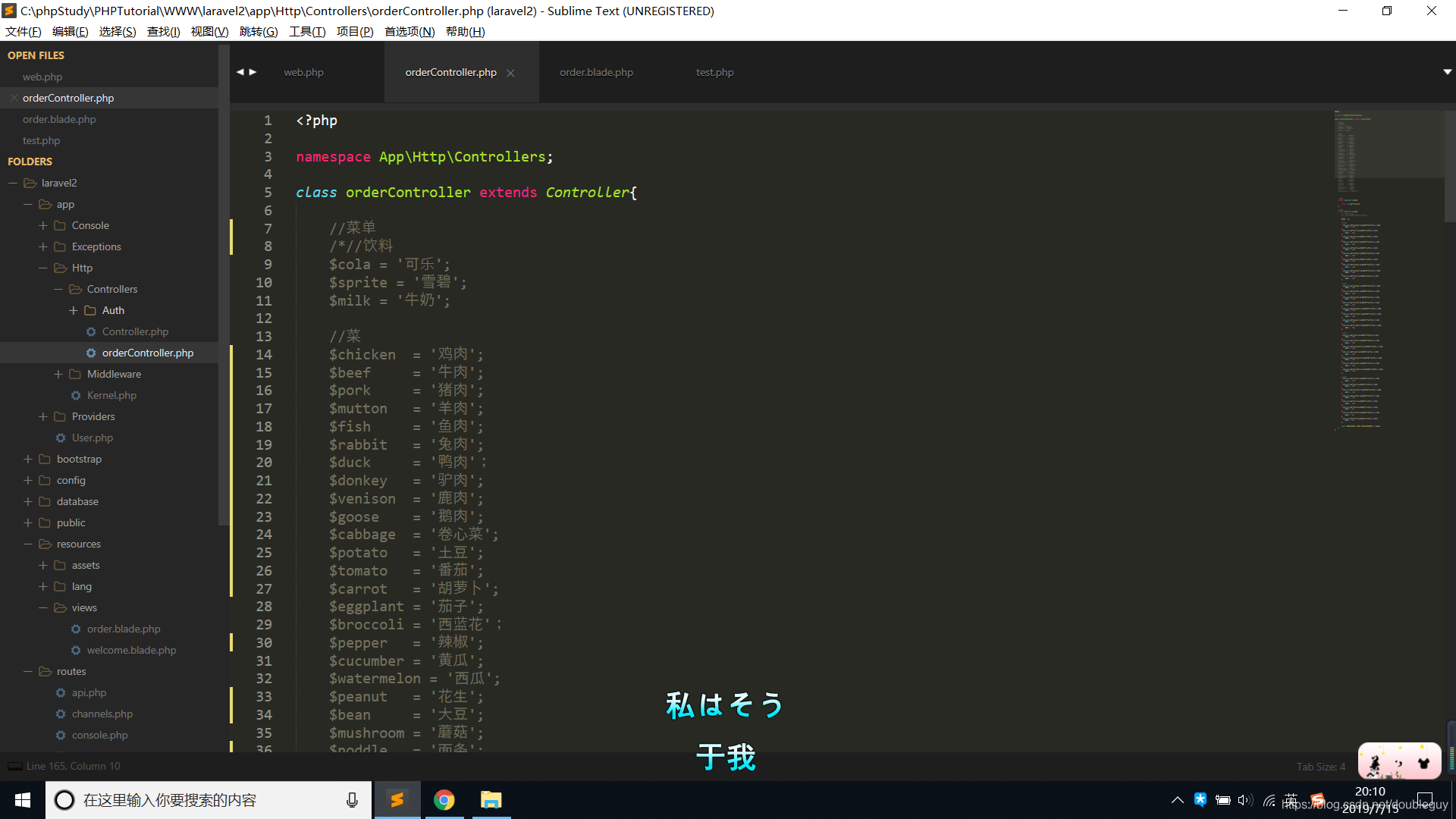1456x819 pixels.
Task: Open Sublime Text from the taskbar
Action: pyautogui.click(x=397, y=800)
